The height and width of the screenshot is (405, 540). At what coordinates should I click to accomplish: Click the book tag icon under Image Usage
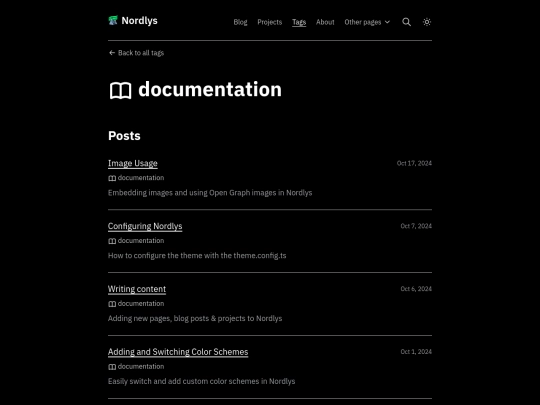pyautogui.click(x=112, y=178)
